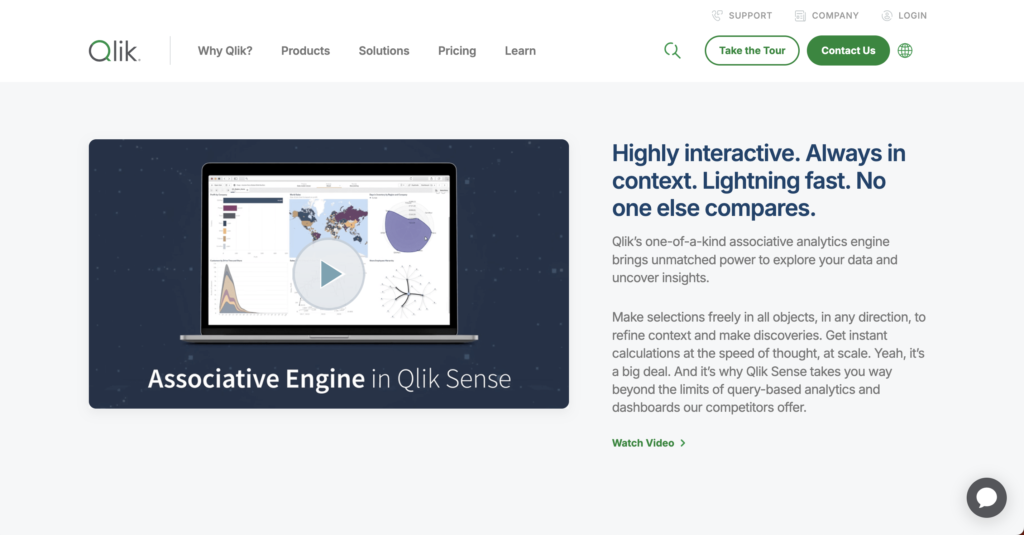Viewport: 1024px width, 535px height.
Task: Go to the Pricing menu item
Action: coord(457,51)
